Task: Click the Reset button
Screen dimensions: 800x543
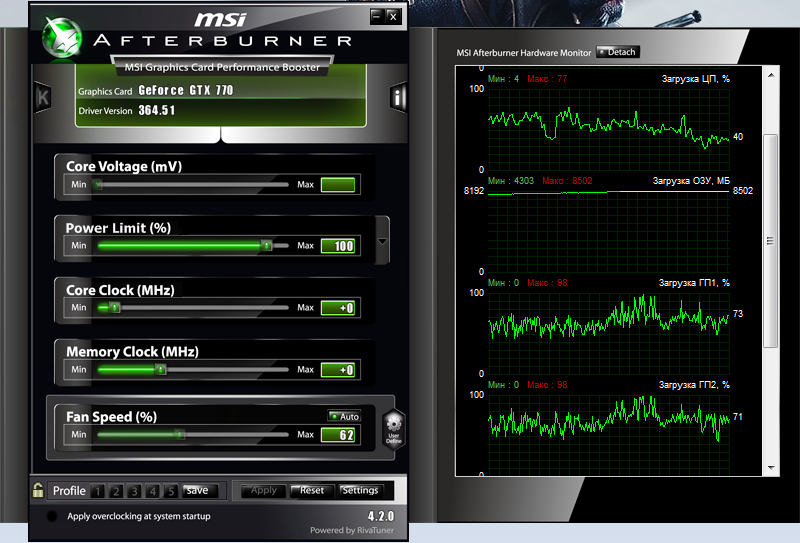Action: [312, 490]
